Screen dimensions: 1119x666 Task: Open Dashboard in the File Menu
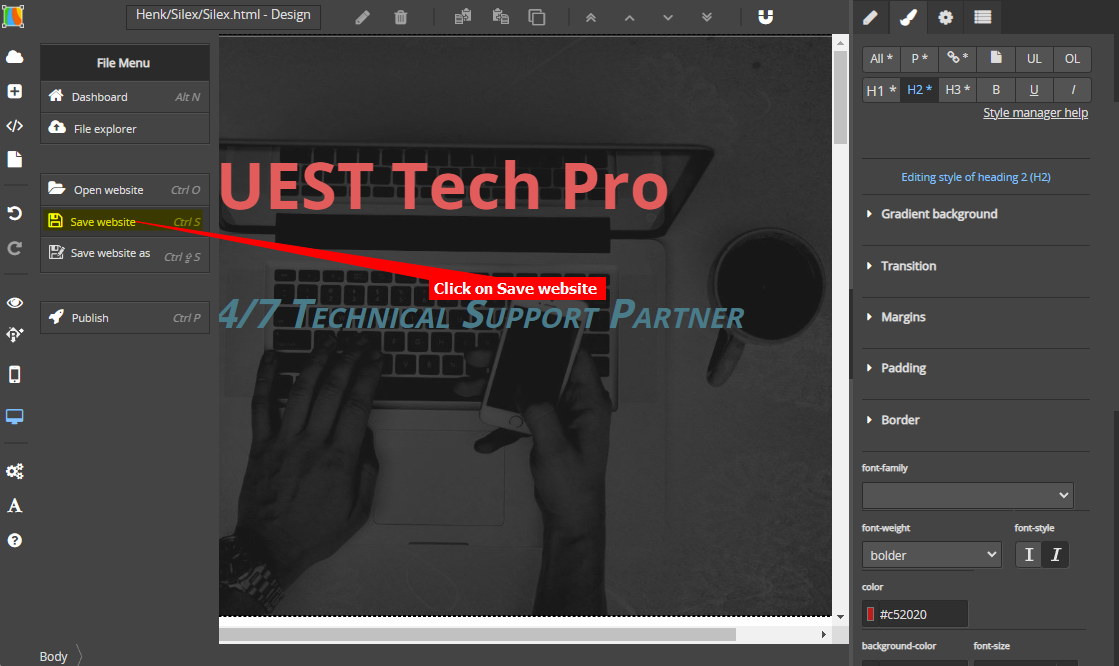pos(125,97)
